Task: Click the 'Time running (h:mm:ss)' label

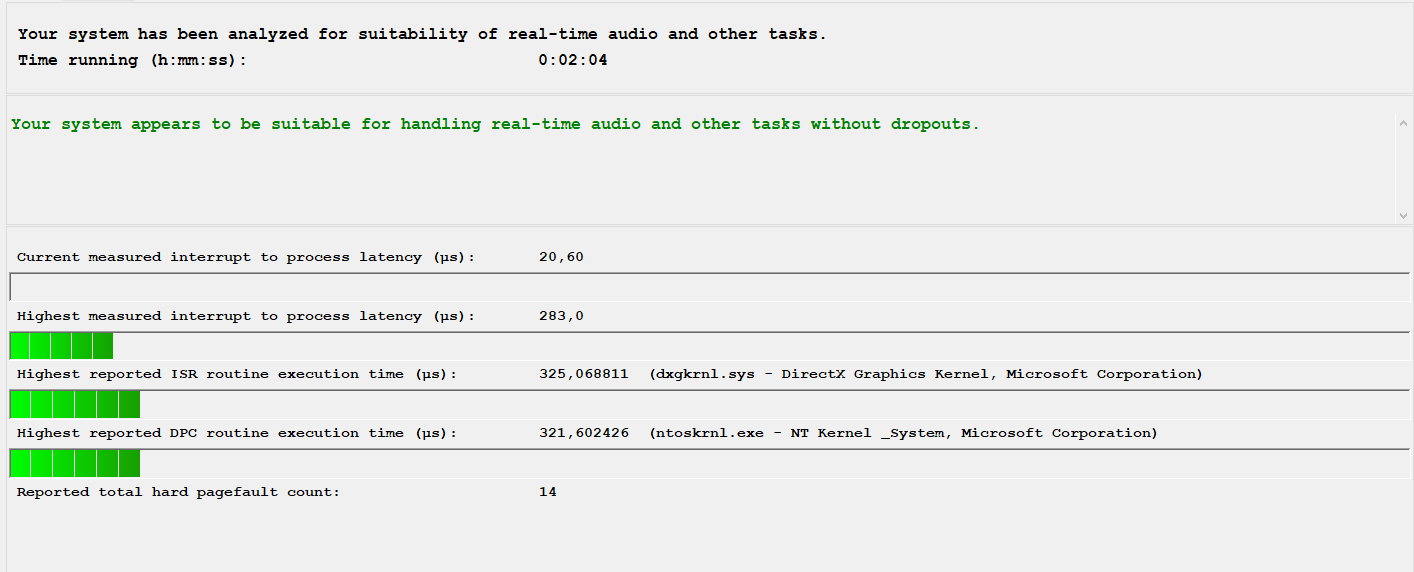Action: point(132,60)
